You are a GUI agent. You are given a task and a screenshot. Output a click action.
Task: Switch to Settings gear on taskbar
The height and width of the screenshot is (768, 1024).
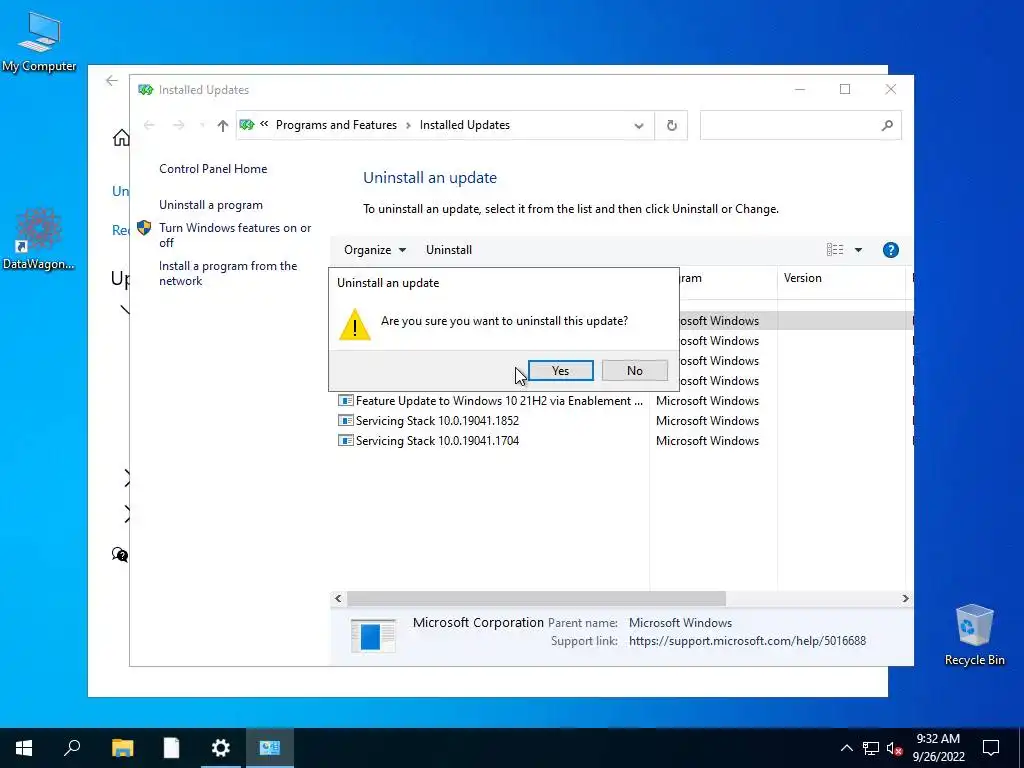coord(221,748)
